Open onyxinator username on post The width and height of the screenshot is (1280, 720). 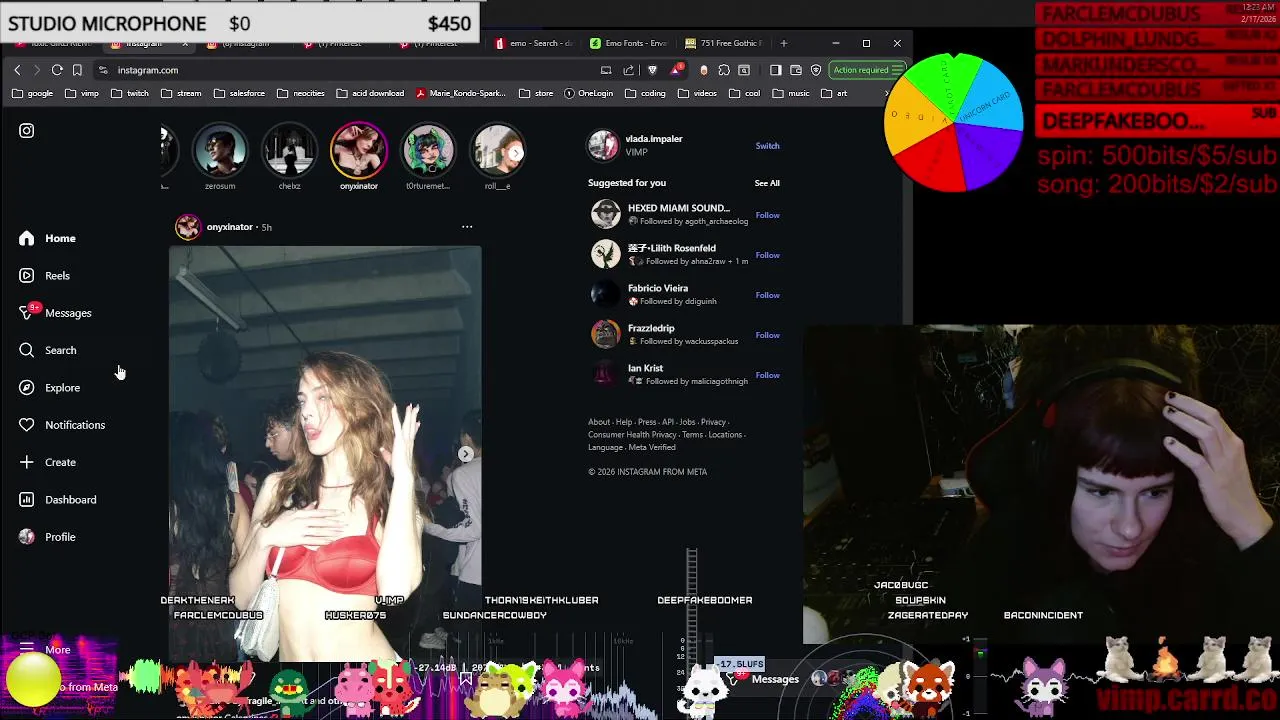[229, 227]
